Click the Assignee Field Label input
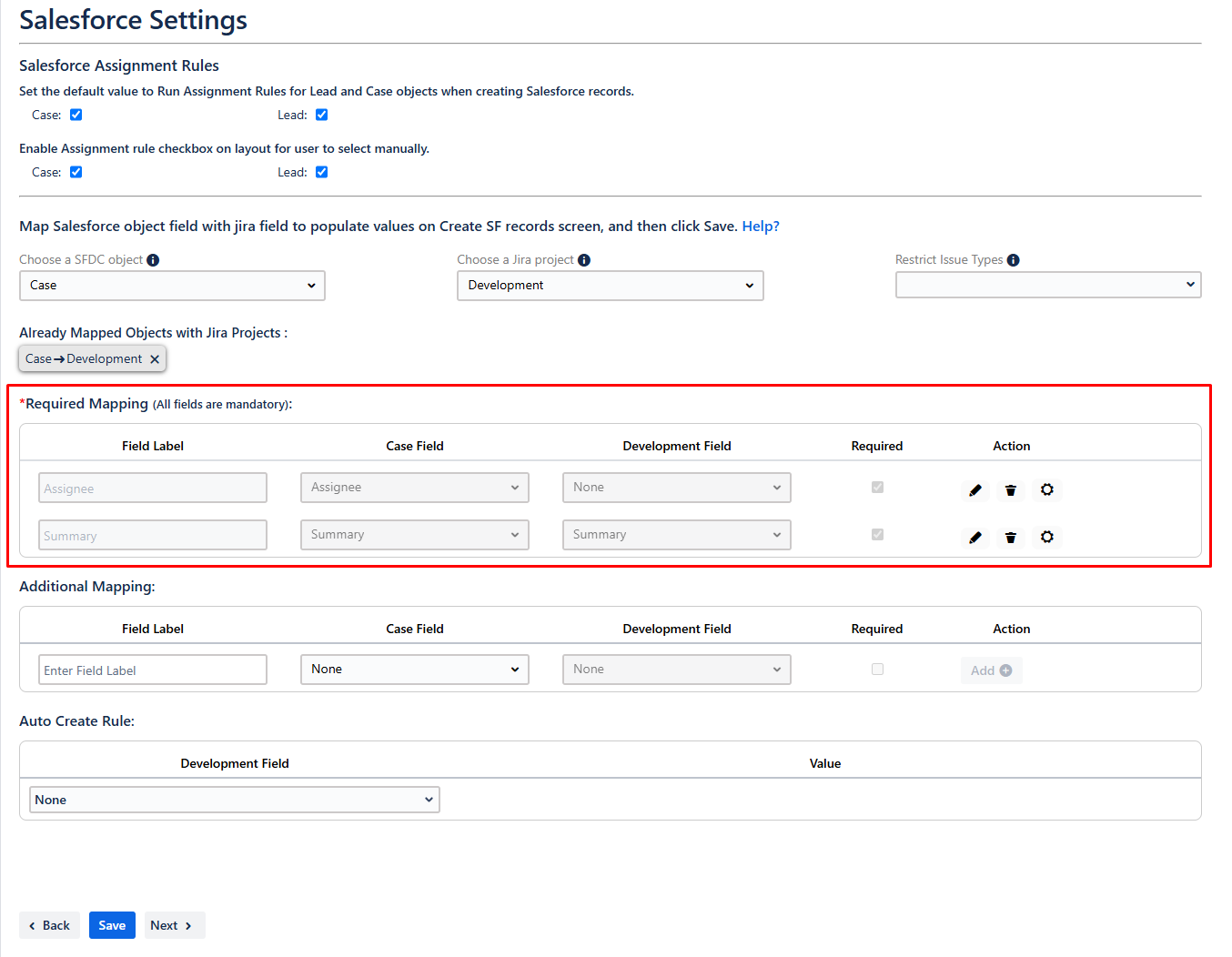The image size is (1232, 957). (x=153, y=488)
